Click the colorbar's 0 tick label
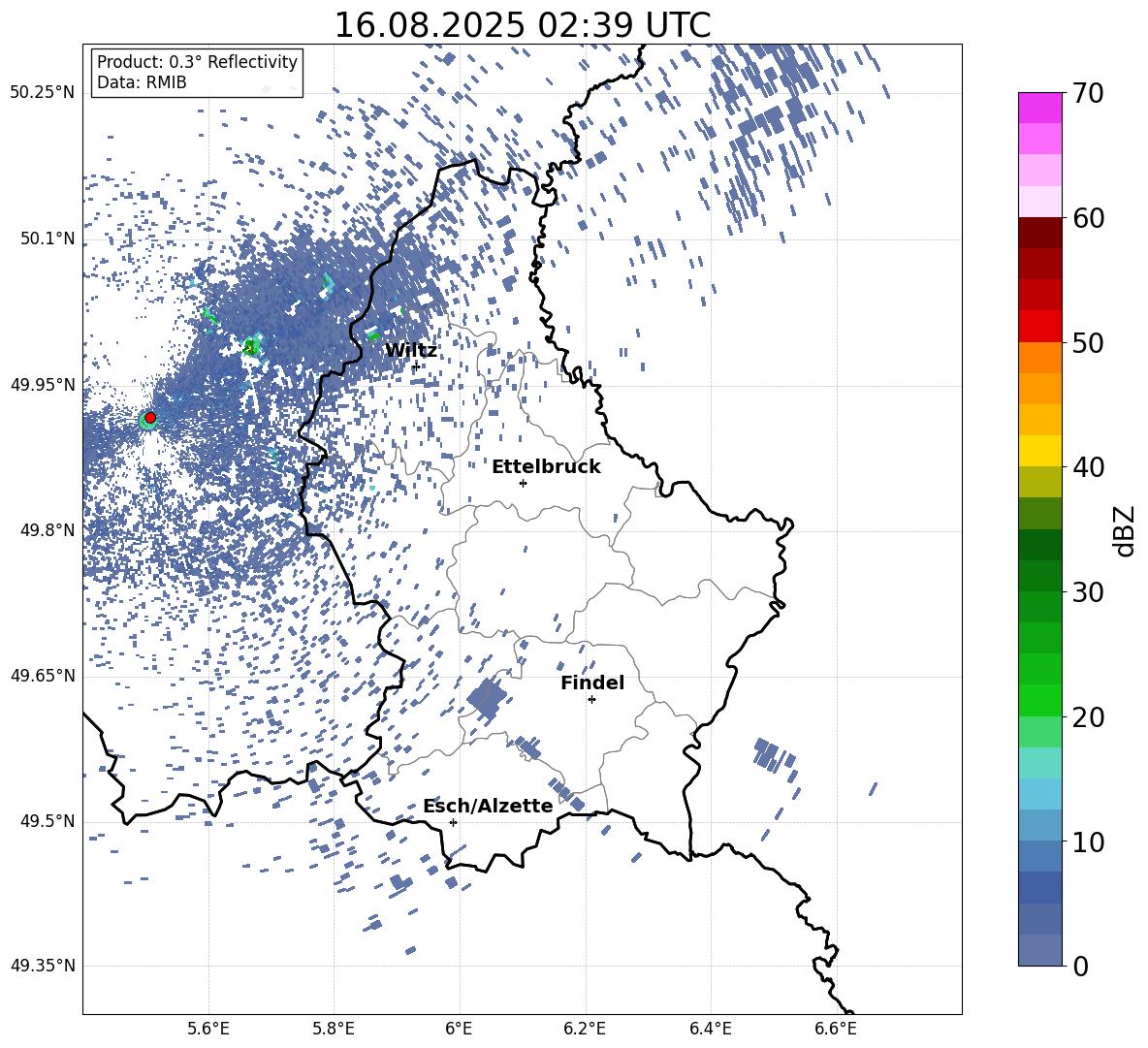 (1080, 966)
